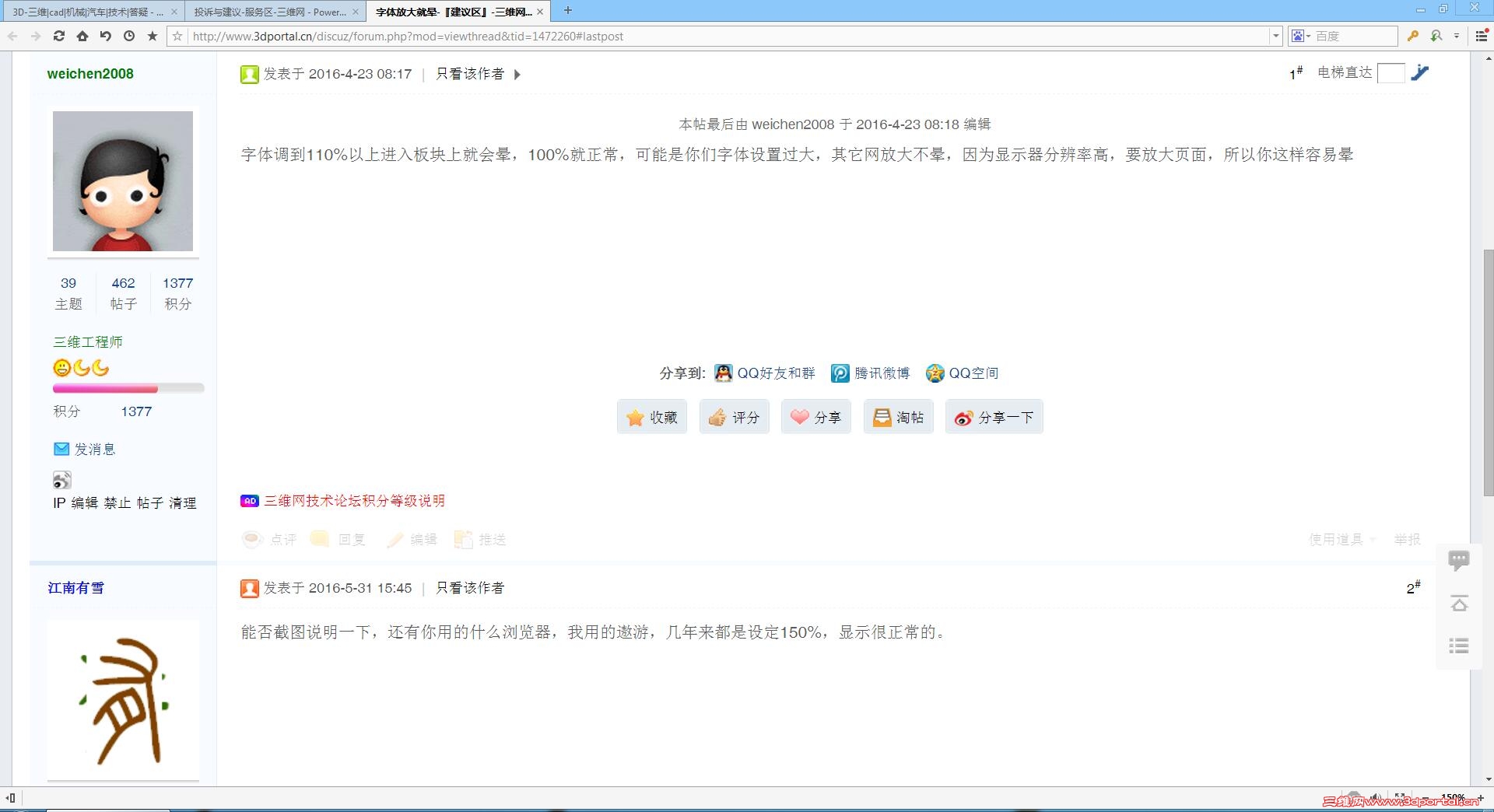Click the key password manager icon
The width and height of the screenshot is (1494, 812).
pyautogui.click(x=1413, y=36)
